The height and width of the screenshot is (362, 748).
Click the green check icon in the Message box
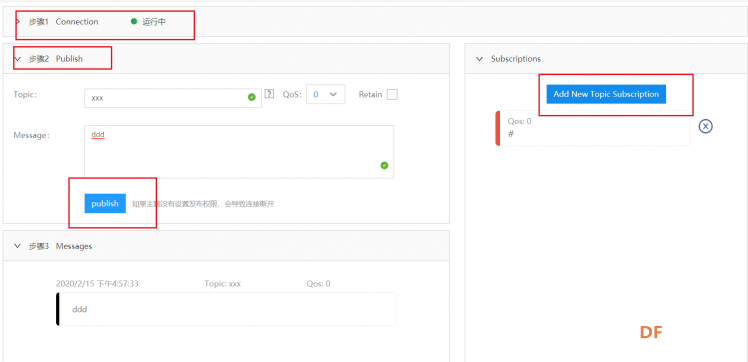(x=384, y=165)
